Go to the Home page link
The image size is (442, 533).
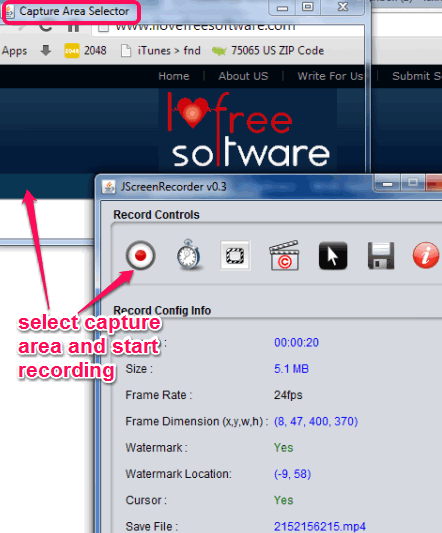(174, 76)
